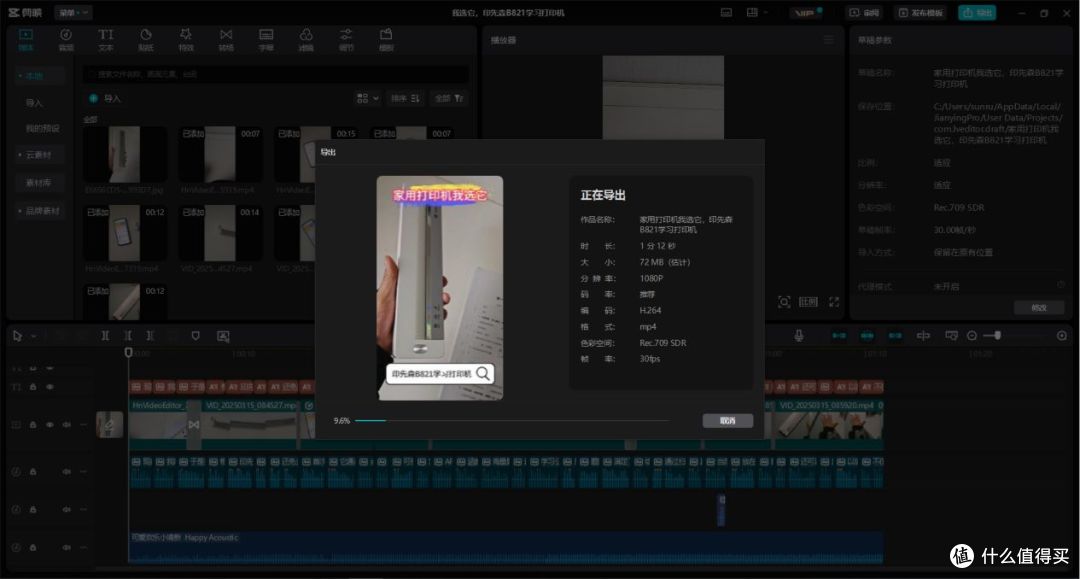The width and height of the screenshot is (1080, 579).
Task: Click the export progress bar at 9.6%
Action: point(511,420)
